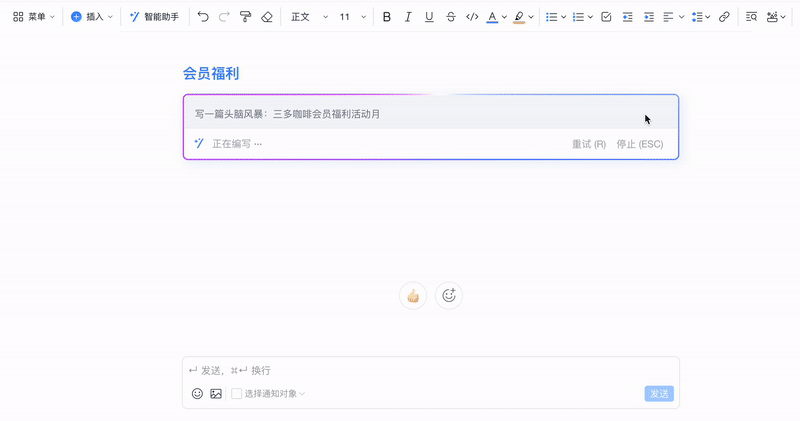
Task: Check the 选择通知对象 checkbox
Action: tap(237, 393)
